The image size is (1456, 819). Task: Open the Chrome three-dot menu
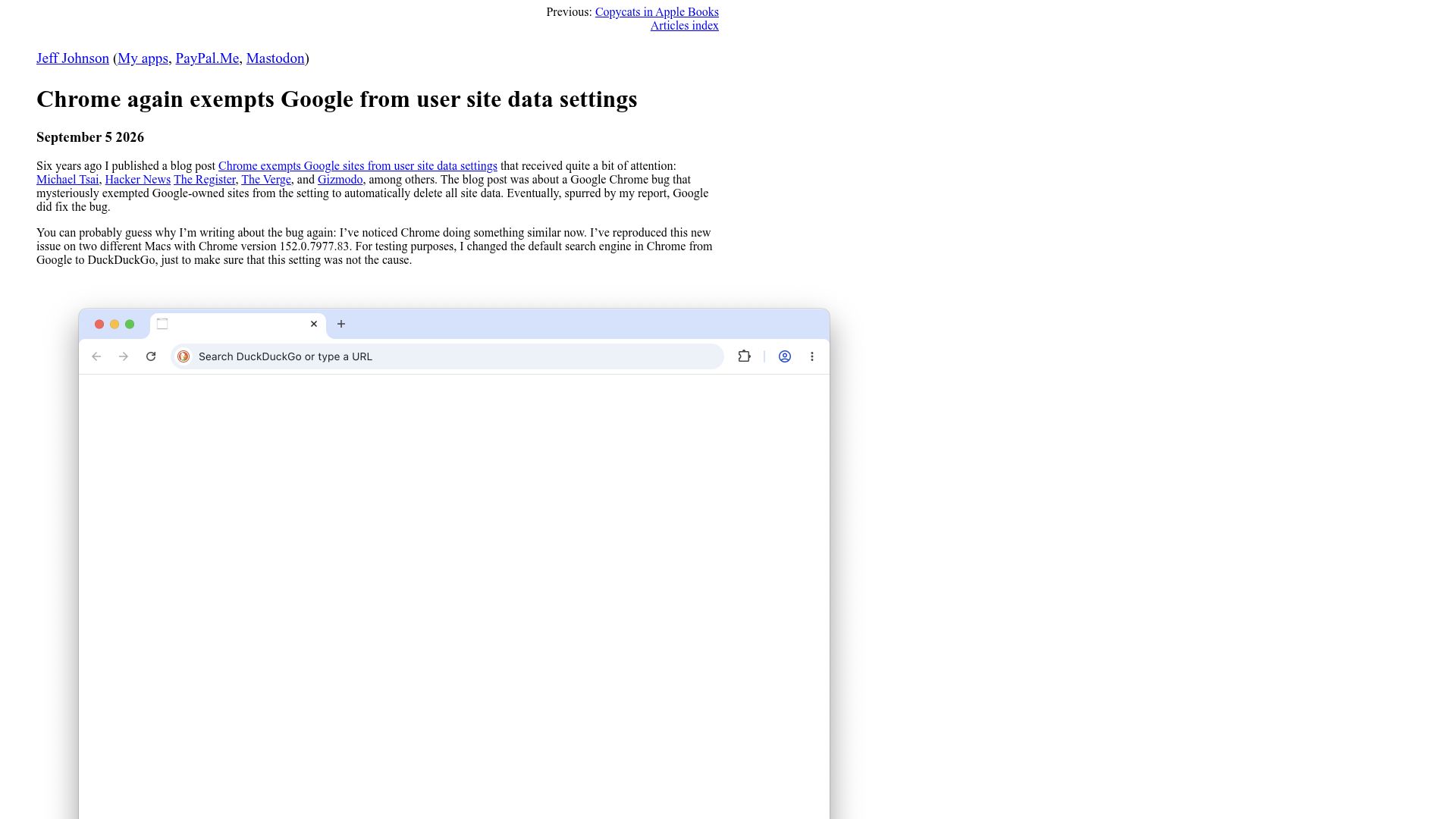point(812,356)
